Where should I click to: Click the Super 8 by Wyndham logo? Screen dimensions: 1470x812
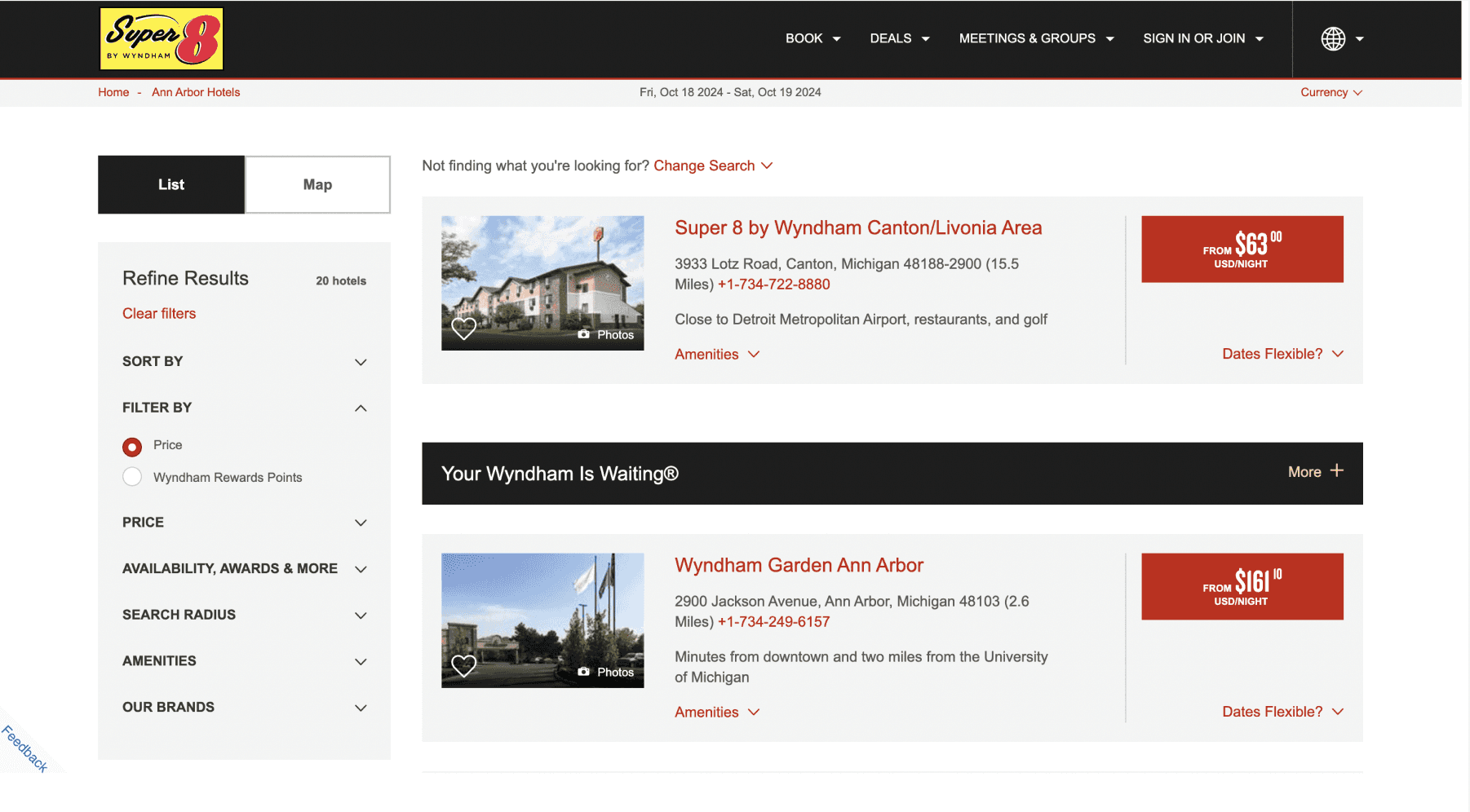162,38
